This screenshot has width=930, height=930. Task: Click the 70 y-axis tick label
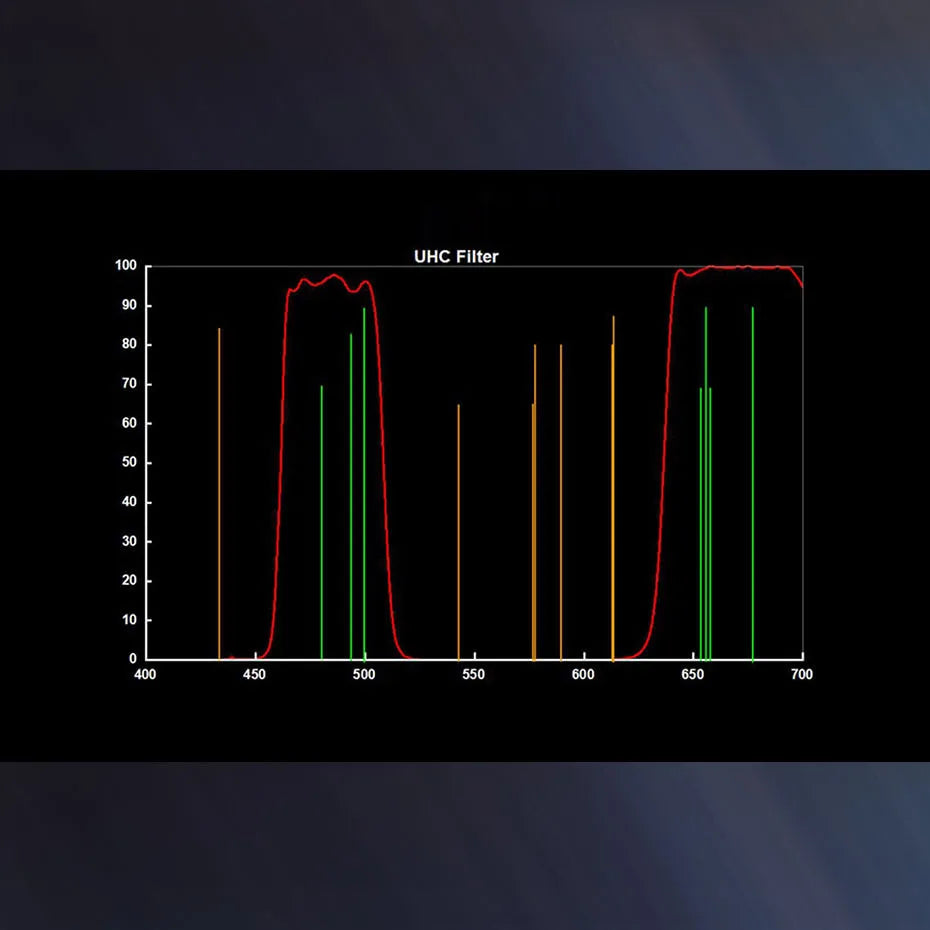(129, 384)
